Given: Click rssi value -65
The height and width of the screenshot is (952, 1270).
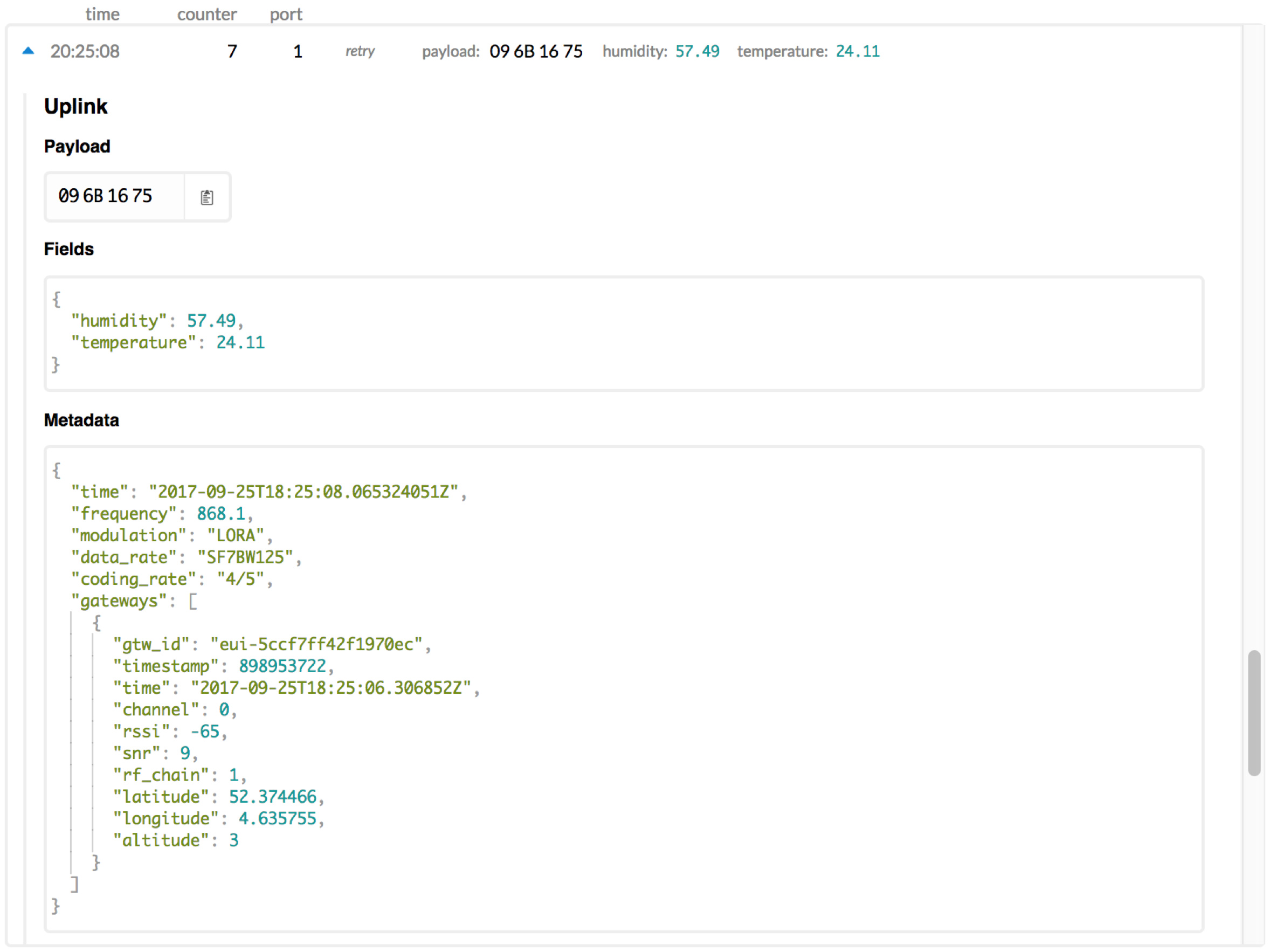Looking at the screenshot, I should coord(205,732).
